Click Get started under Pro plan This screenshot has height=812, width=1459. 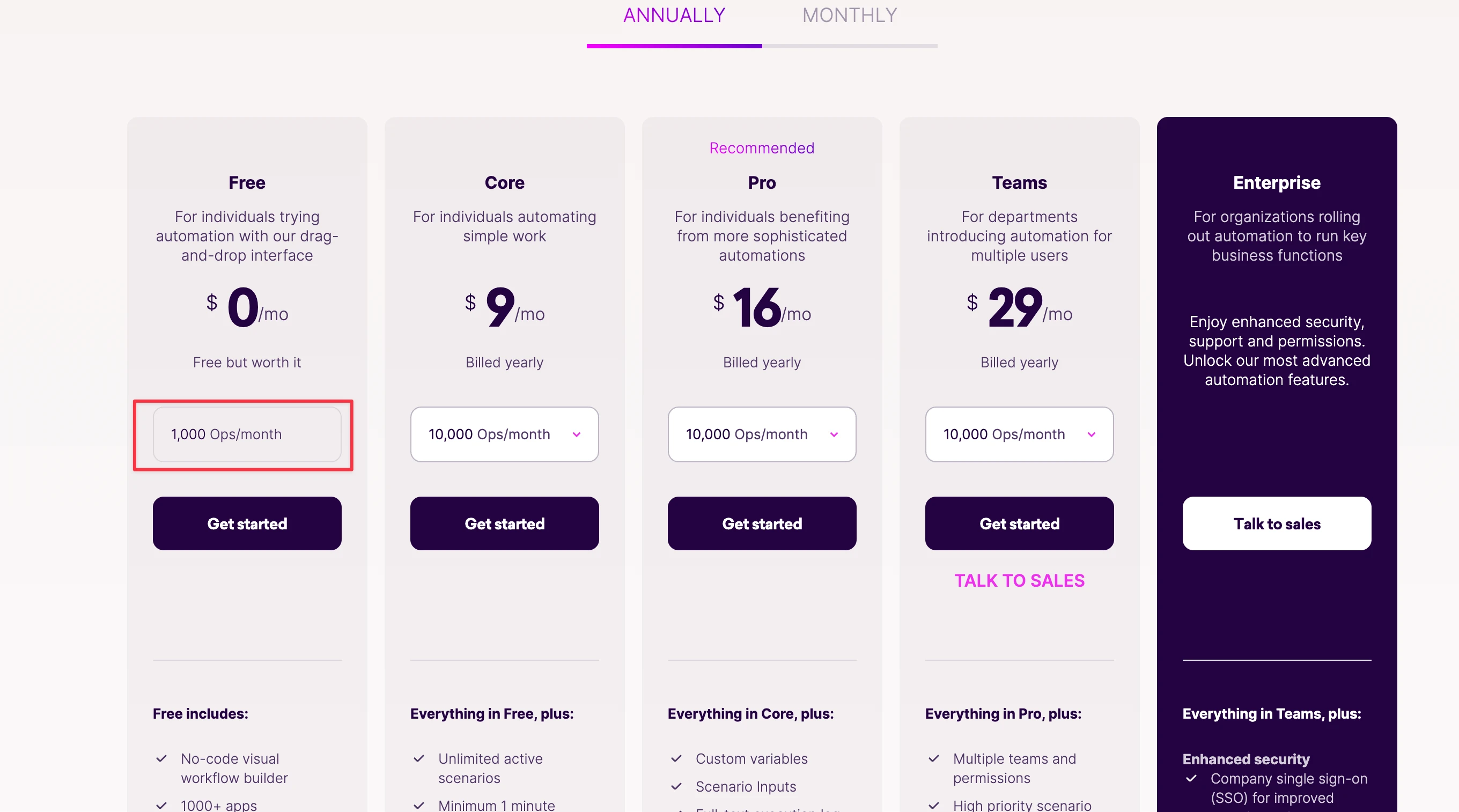pyautogui.click(x=762, y=523)
